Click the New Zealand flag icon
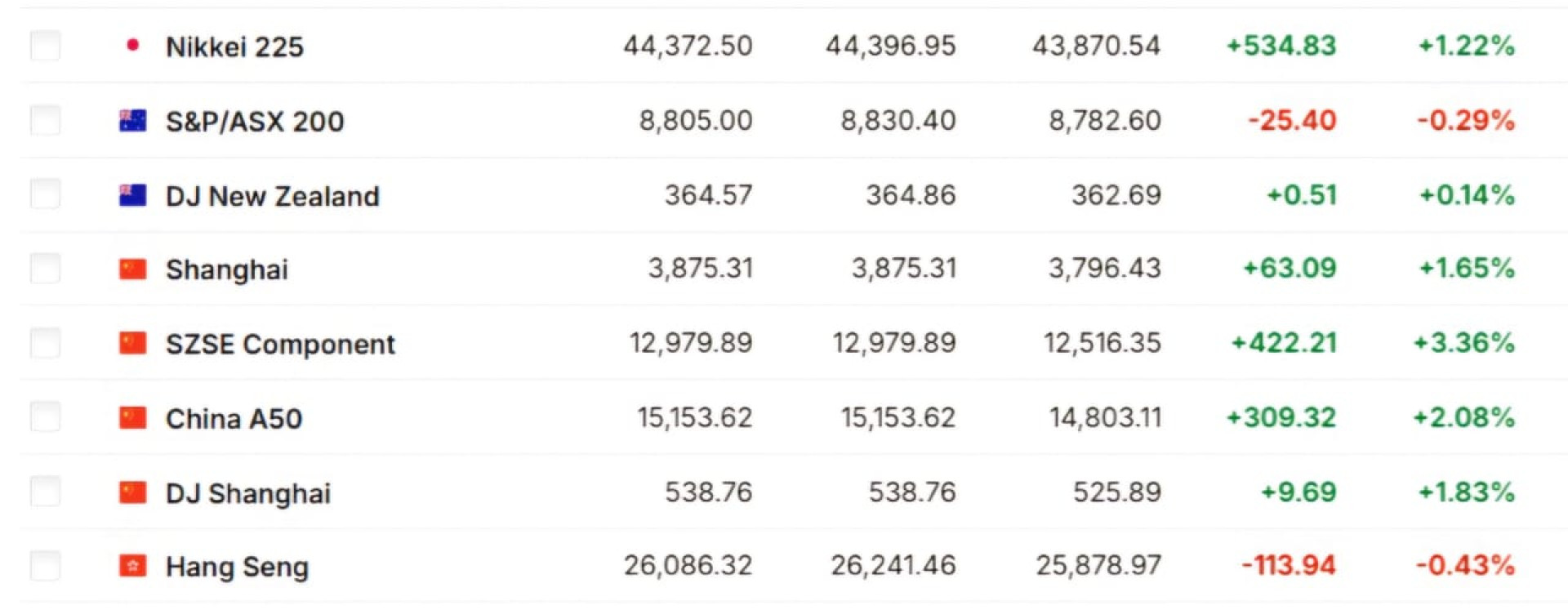The width and height of the screenshot is (1568, 610). (132, 195)
